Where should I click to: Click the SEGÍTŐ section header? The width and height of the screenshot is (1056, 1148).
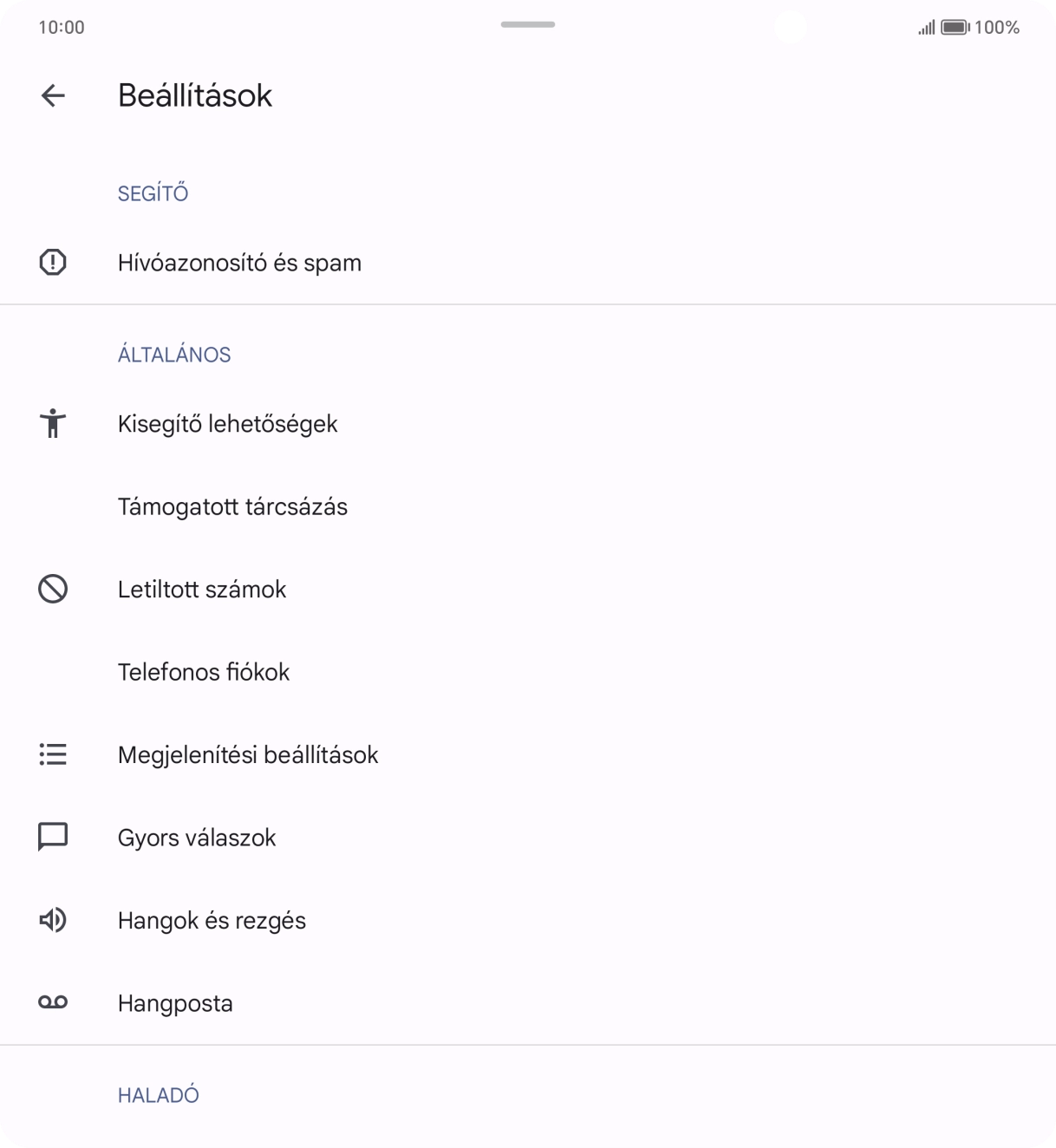click(x=153, y=192)
